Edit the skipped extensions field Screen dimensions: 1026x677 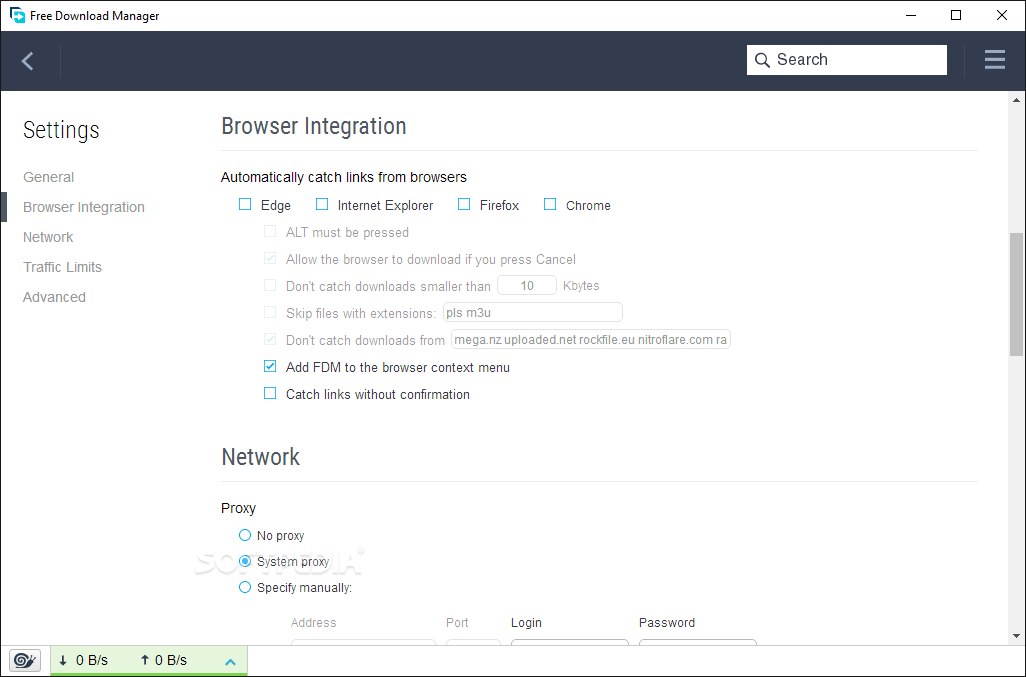point(533,313)
